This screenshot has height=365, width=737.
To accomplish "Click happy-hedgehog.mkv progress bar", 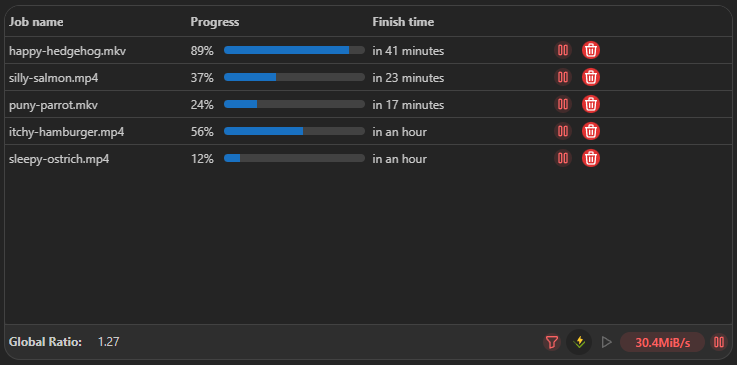I will (294, 50).
